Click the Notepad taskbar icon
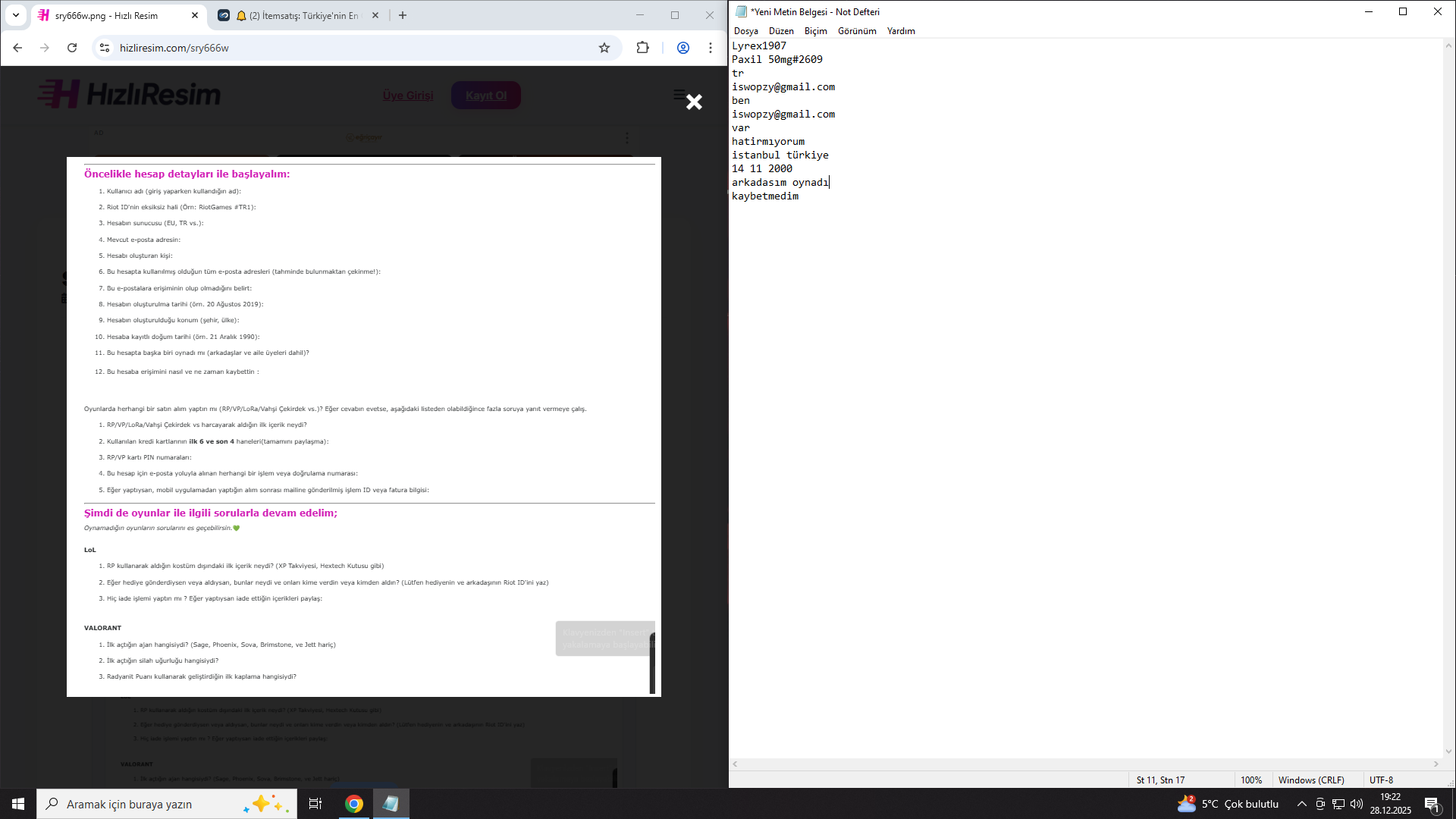Image resolution: width=1456 pixels, height=819 pixels. [x=391, y=804]
